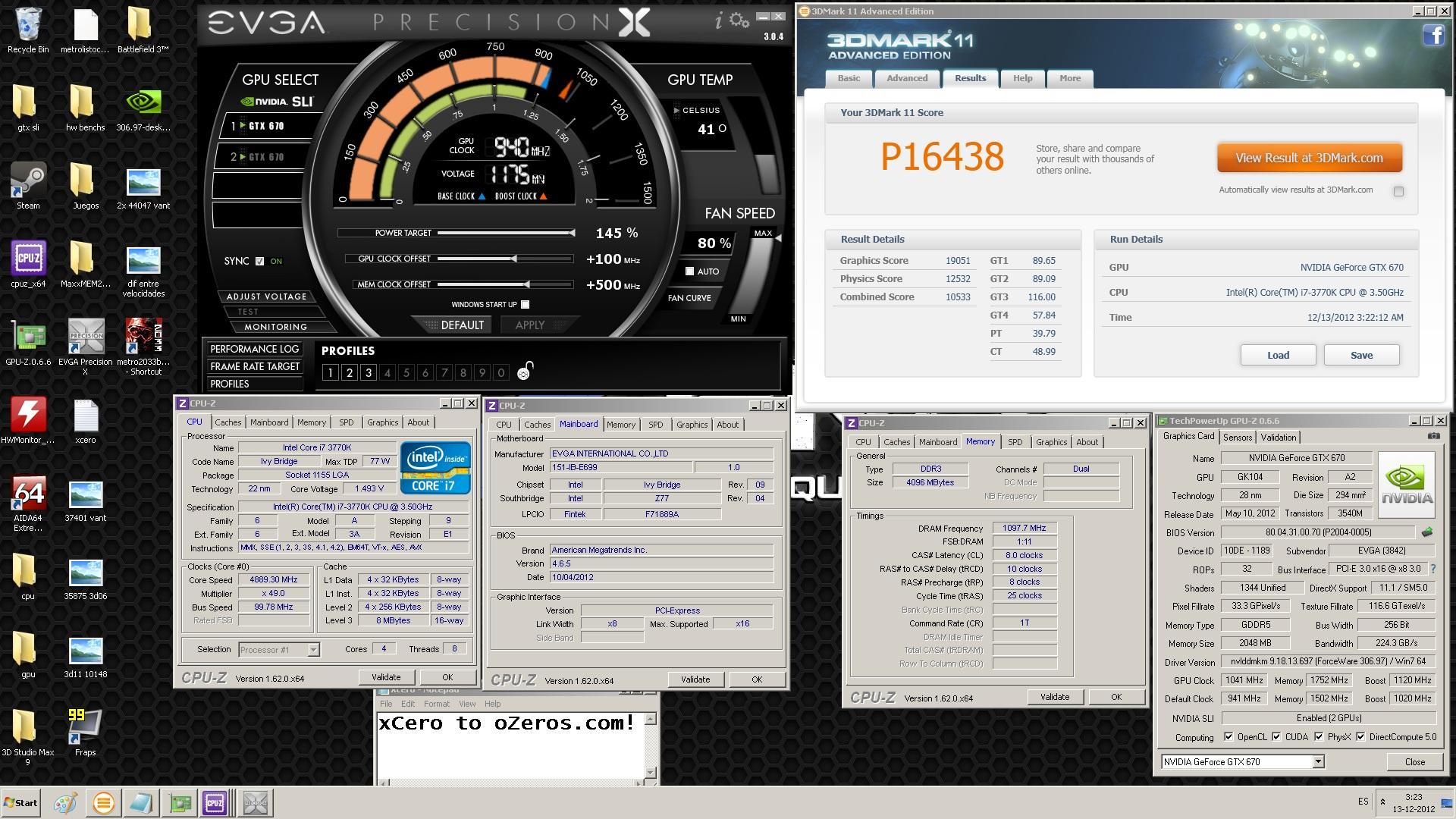Click the Bus Interface question mark in GPU-Z
The image size is (1456, 819).
(1433, 569)
